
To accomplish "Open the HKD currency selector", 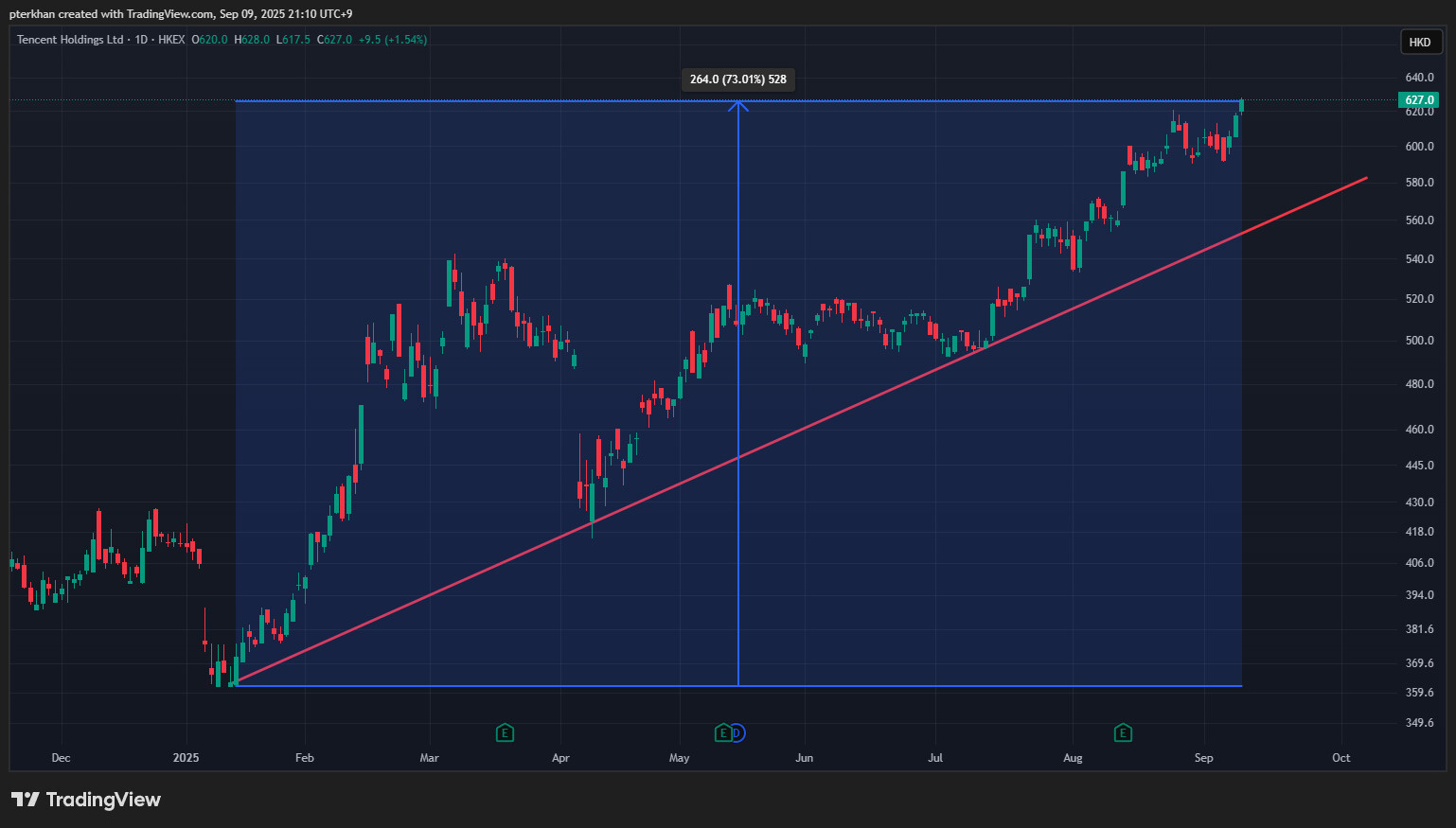I will [1420, 42].
